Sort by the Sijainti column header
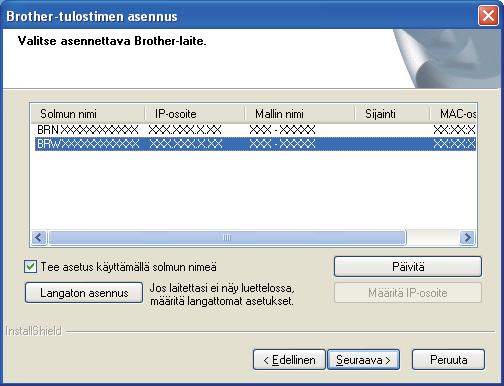Image resolution: width=504 pixels, height=386 pixels. click(392, 114)
